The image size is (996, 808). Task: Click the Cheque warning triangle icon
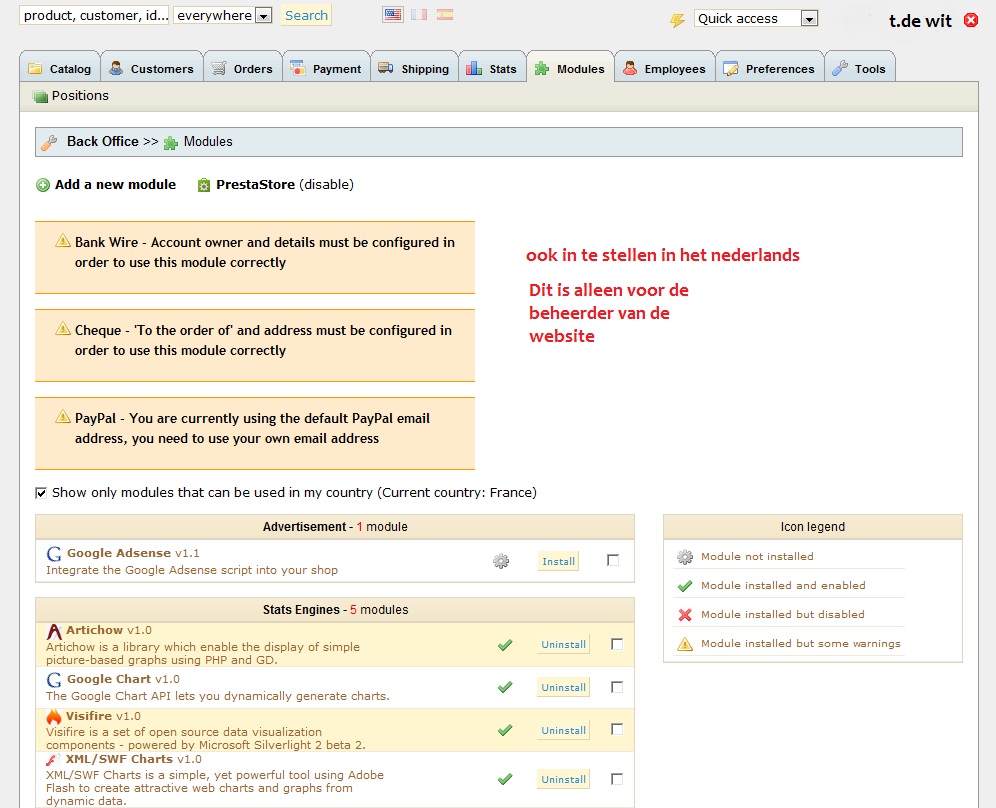point(62,328)
